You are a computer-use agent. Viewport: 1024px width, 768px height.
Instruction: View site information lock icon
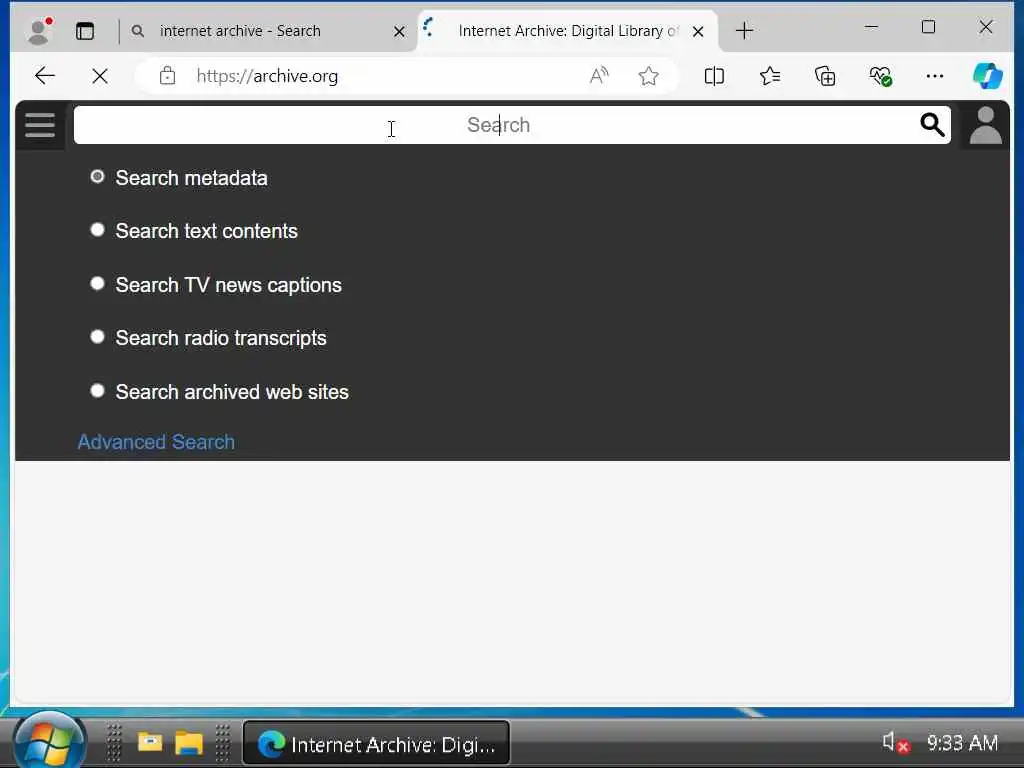167,76
